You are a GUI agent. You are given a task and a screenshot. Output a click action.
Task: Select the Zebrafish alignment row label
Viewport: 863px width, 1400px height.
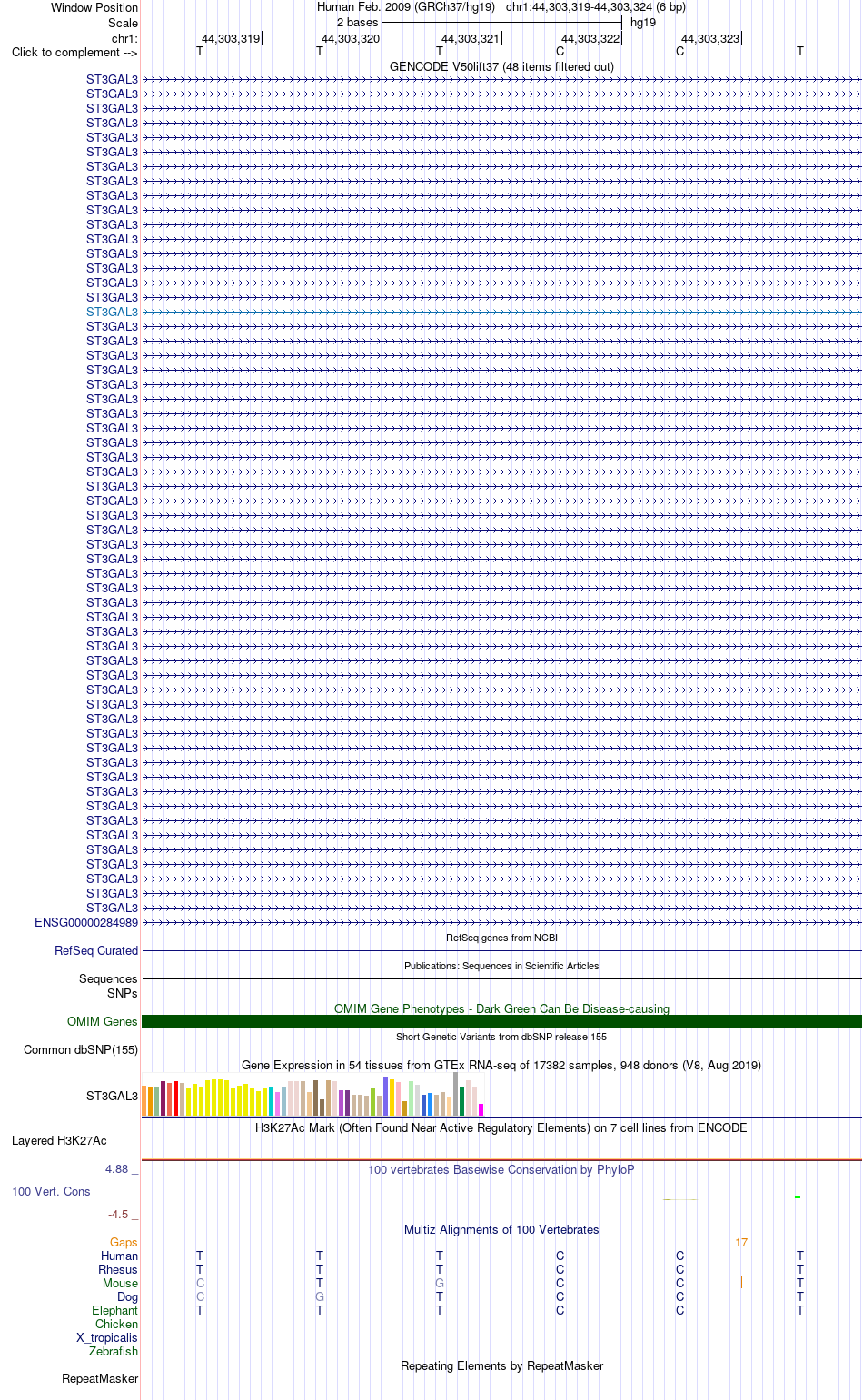click(x=114, y=1351)
